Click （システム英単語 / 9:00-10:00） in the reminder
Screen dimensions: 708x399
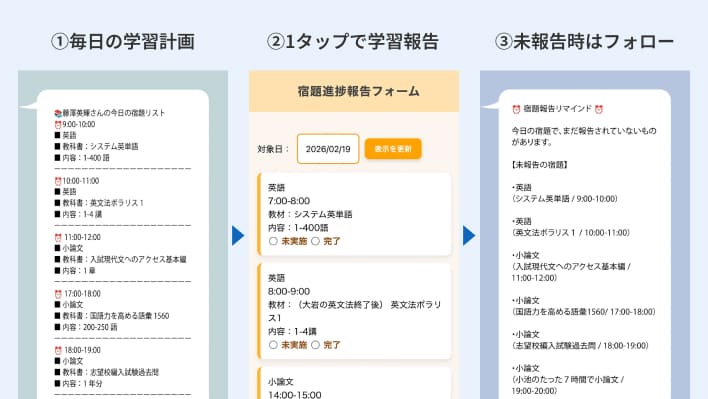(564, 199)
